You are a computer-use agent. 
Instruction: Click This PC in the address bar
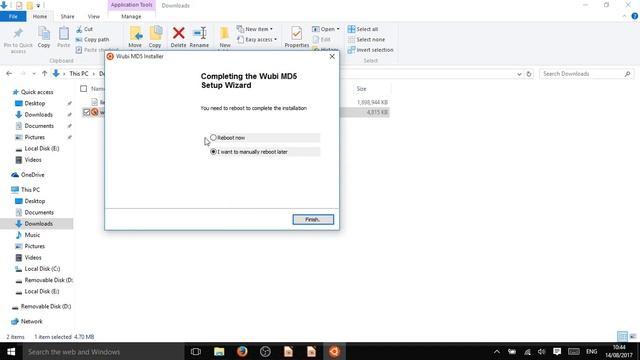(x=79, y=73)
